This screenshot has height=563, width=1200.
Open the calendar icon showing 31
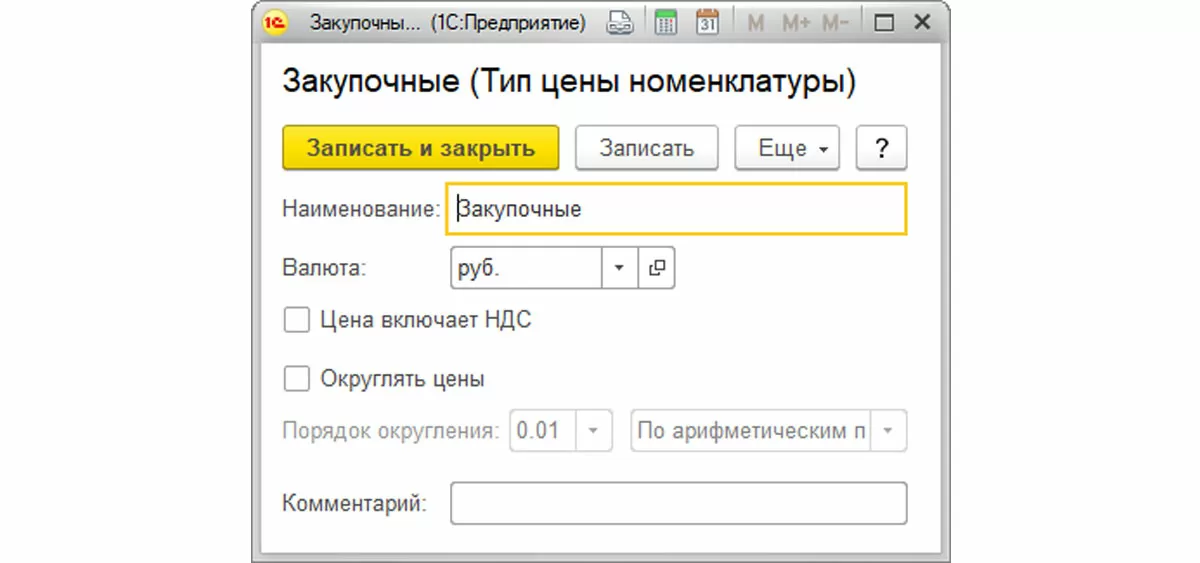coord(708,23)
